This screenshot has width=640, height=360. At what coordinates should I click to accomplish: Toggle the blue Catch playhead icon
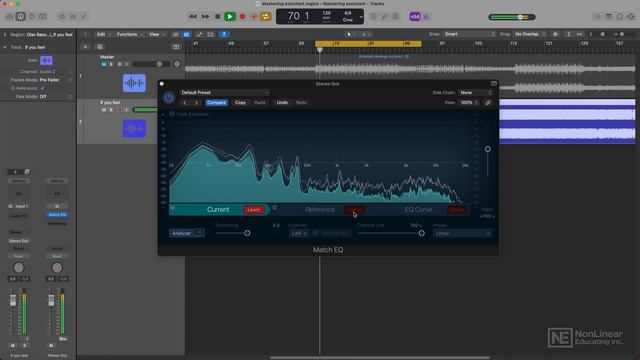point(224,35)
